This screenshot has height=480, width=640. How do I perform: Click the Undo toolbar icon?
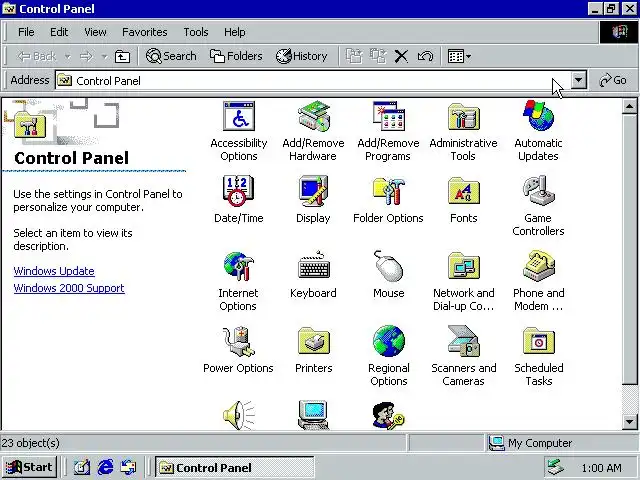pyautogui.click(x=425, y=56)
